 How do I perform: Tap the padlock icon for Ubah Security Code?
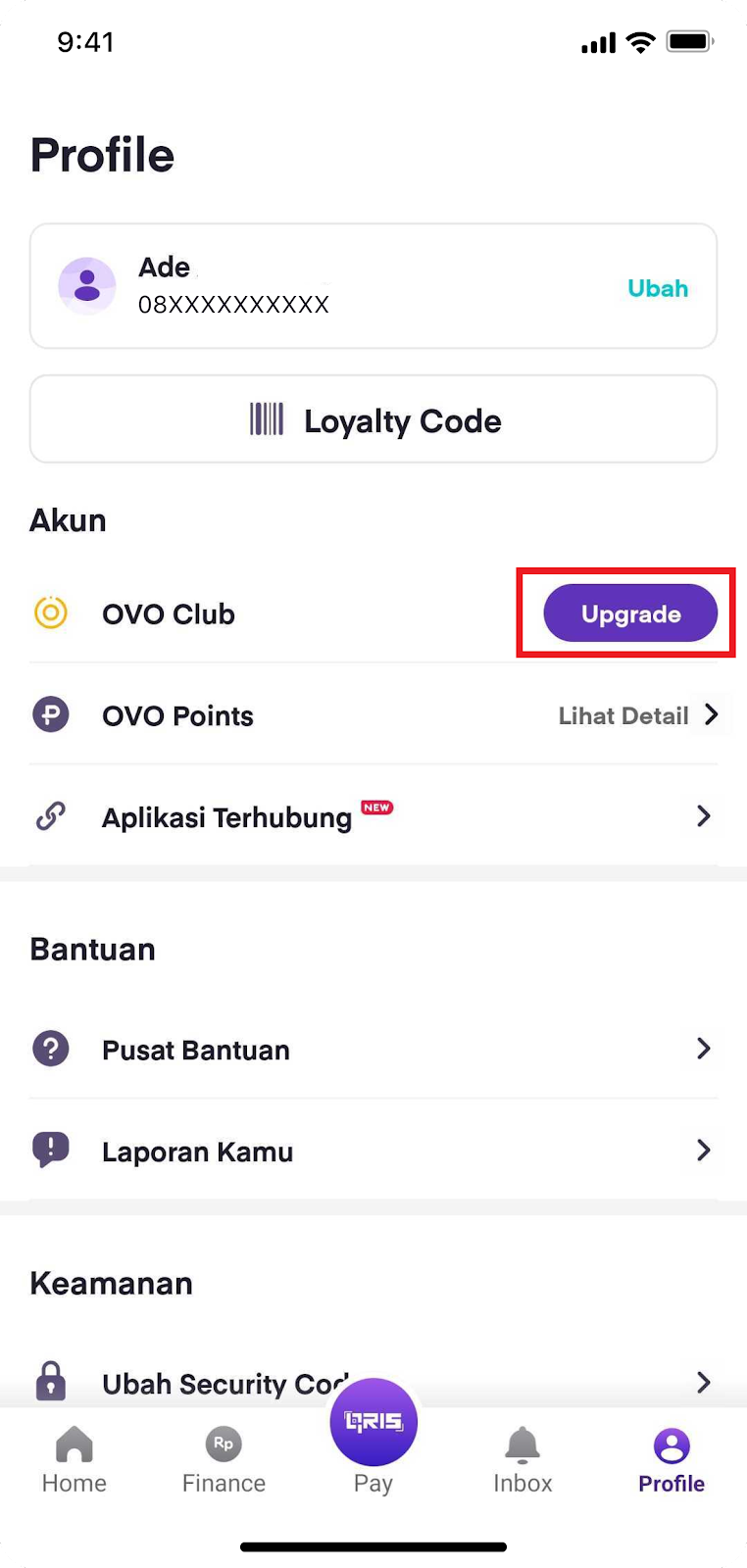click(x=51, y=1381)
